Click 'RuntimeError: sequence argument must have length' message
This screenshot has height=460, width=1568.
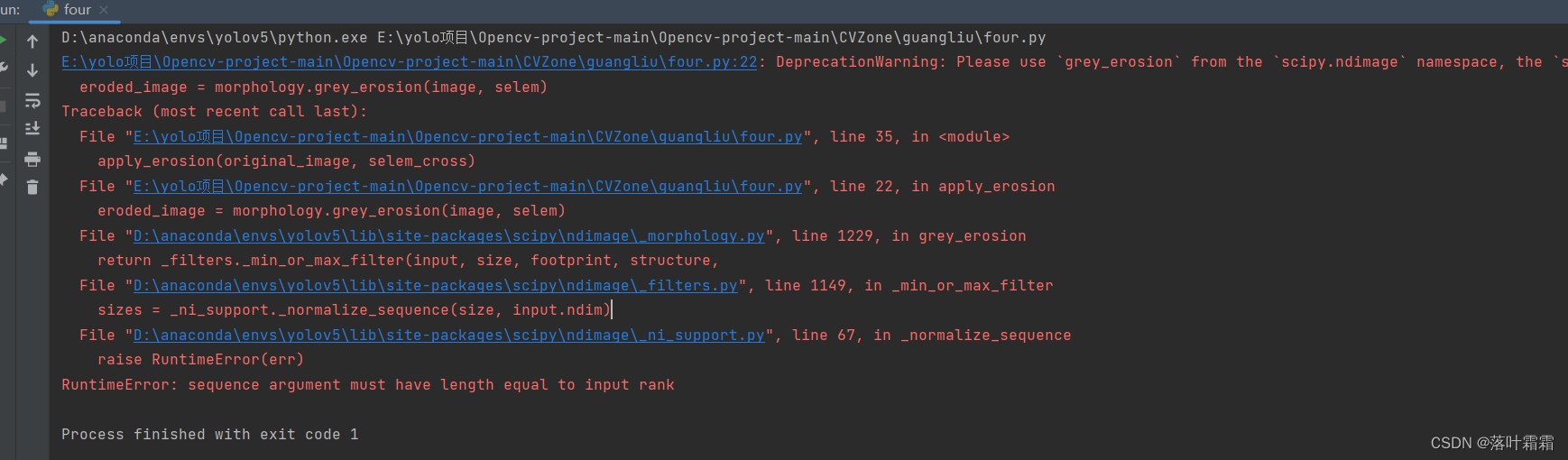(x=368, y=385)
